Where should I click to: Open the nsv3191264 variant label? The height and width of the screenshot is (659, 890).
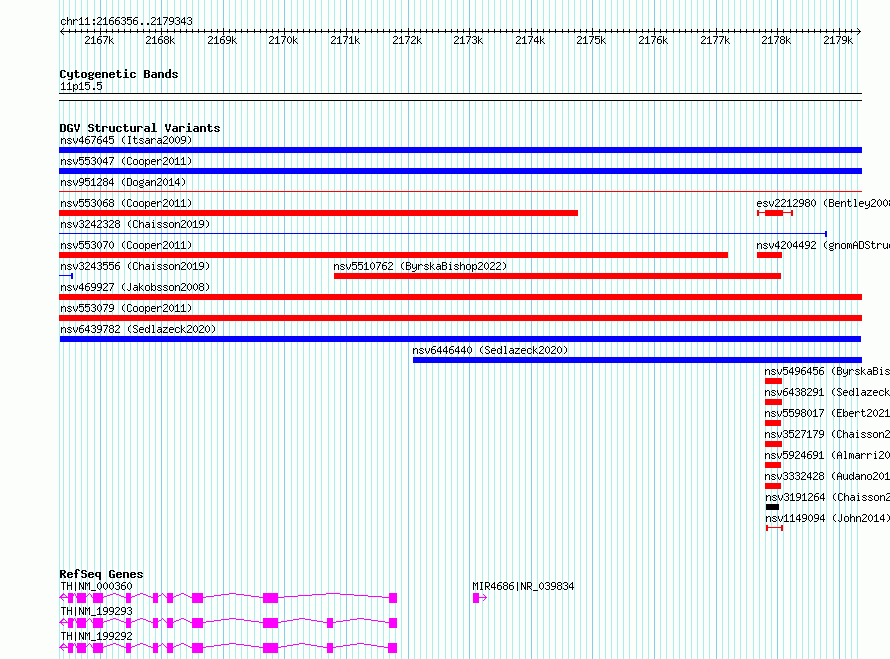[x=828, y=497]
